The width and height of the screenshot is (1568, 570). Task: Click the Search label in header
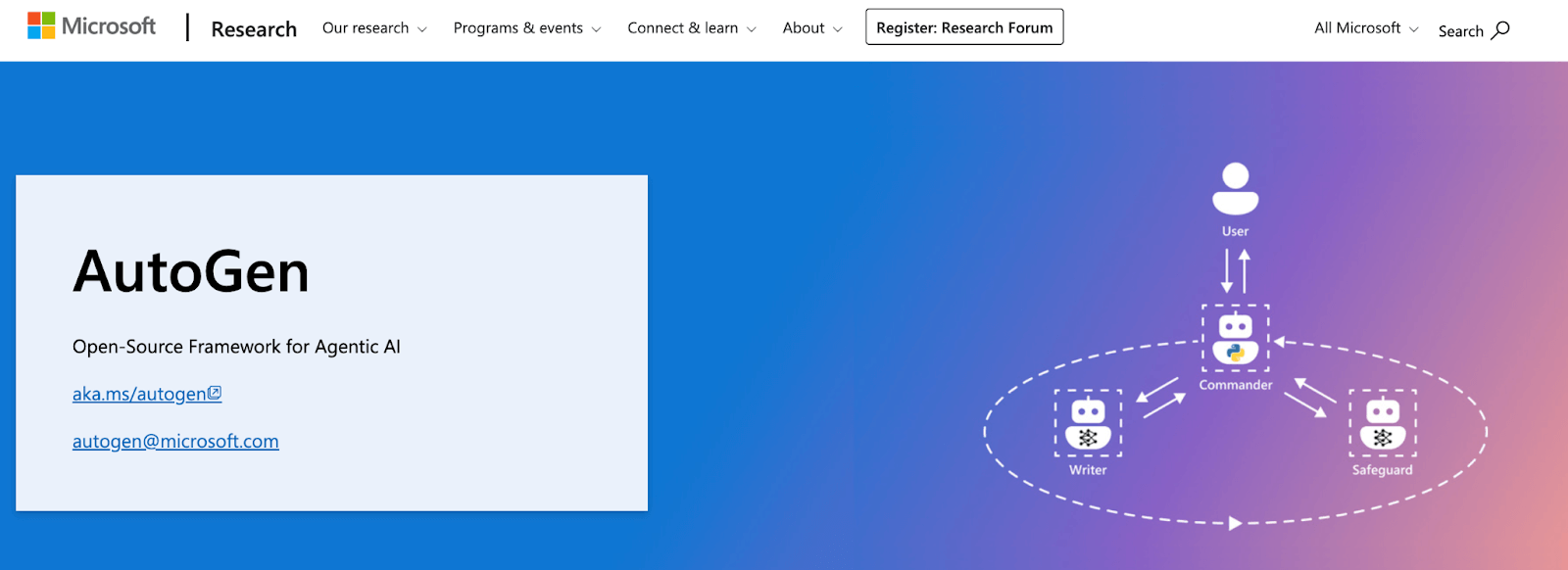1460,31
